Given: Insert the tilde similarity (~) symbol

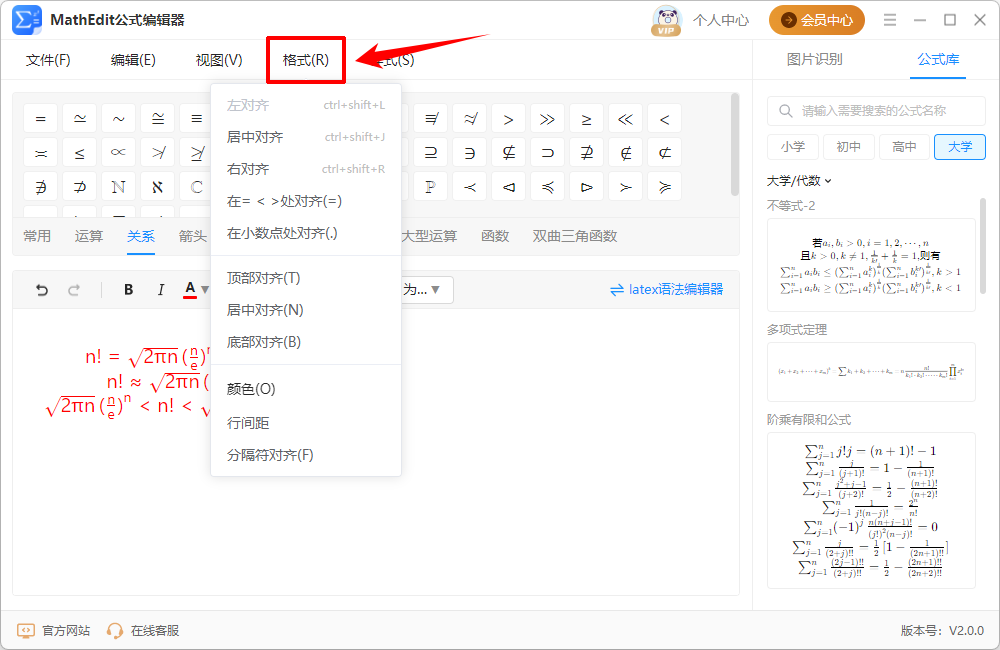Looking at the screenshot, I should [x=119, y=119].
